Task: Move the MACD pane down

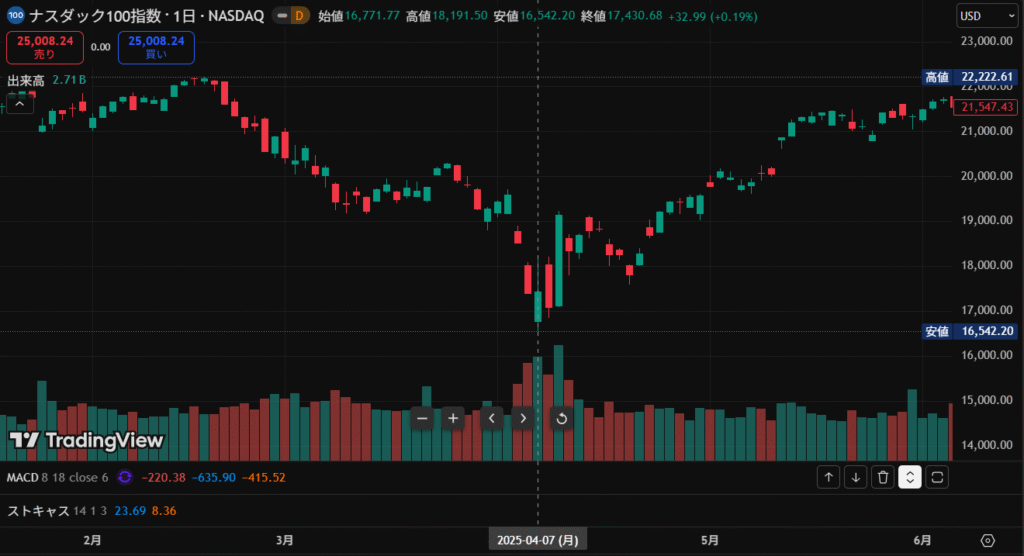Action: [x=855, y=477]
